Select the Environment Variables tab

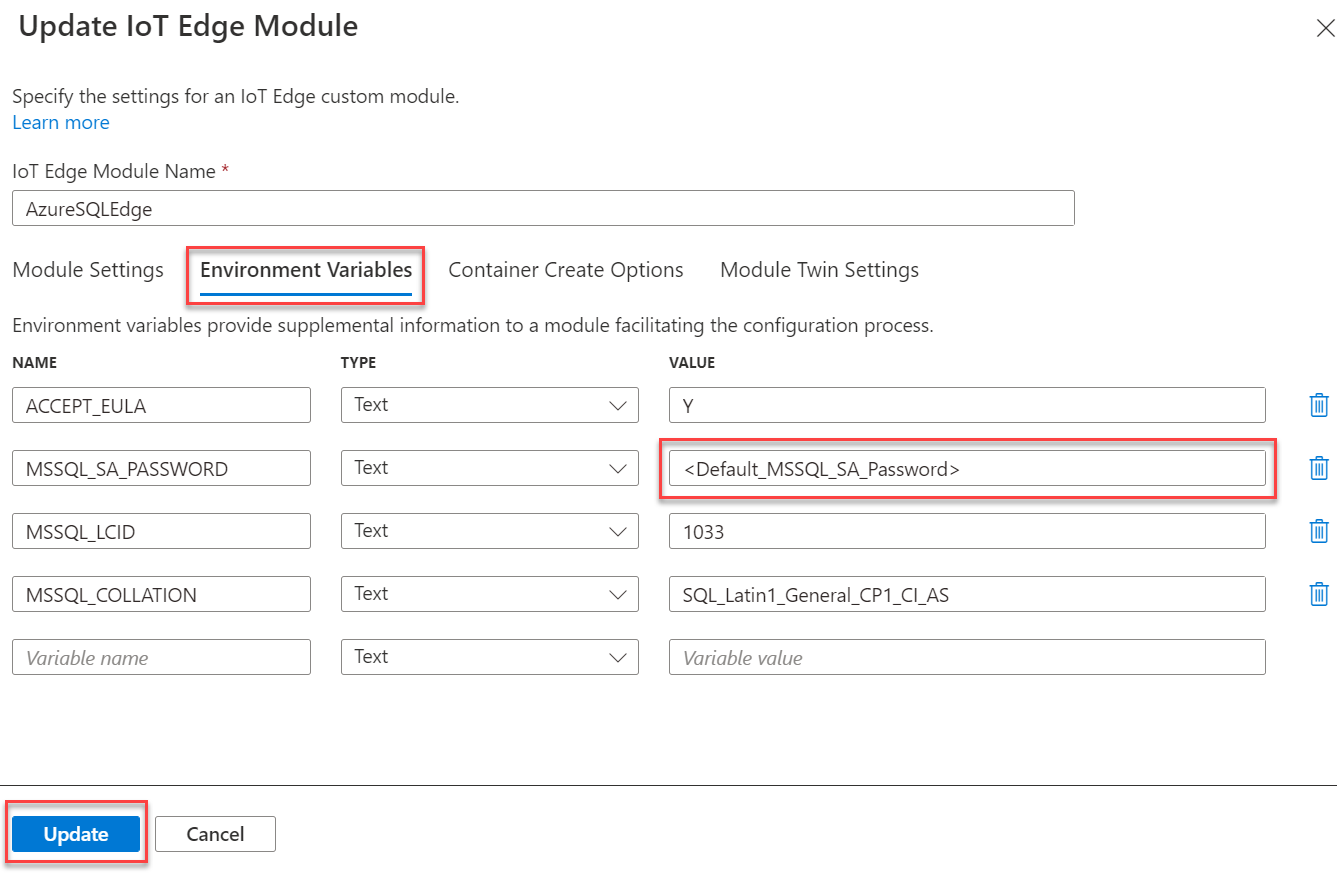(306, 270)
